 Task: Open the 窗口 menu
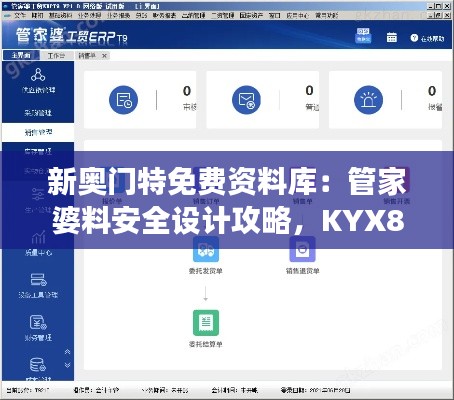(x=275, y=15)
